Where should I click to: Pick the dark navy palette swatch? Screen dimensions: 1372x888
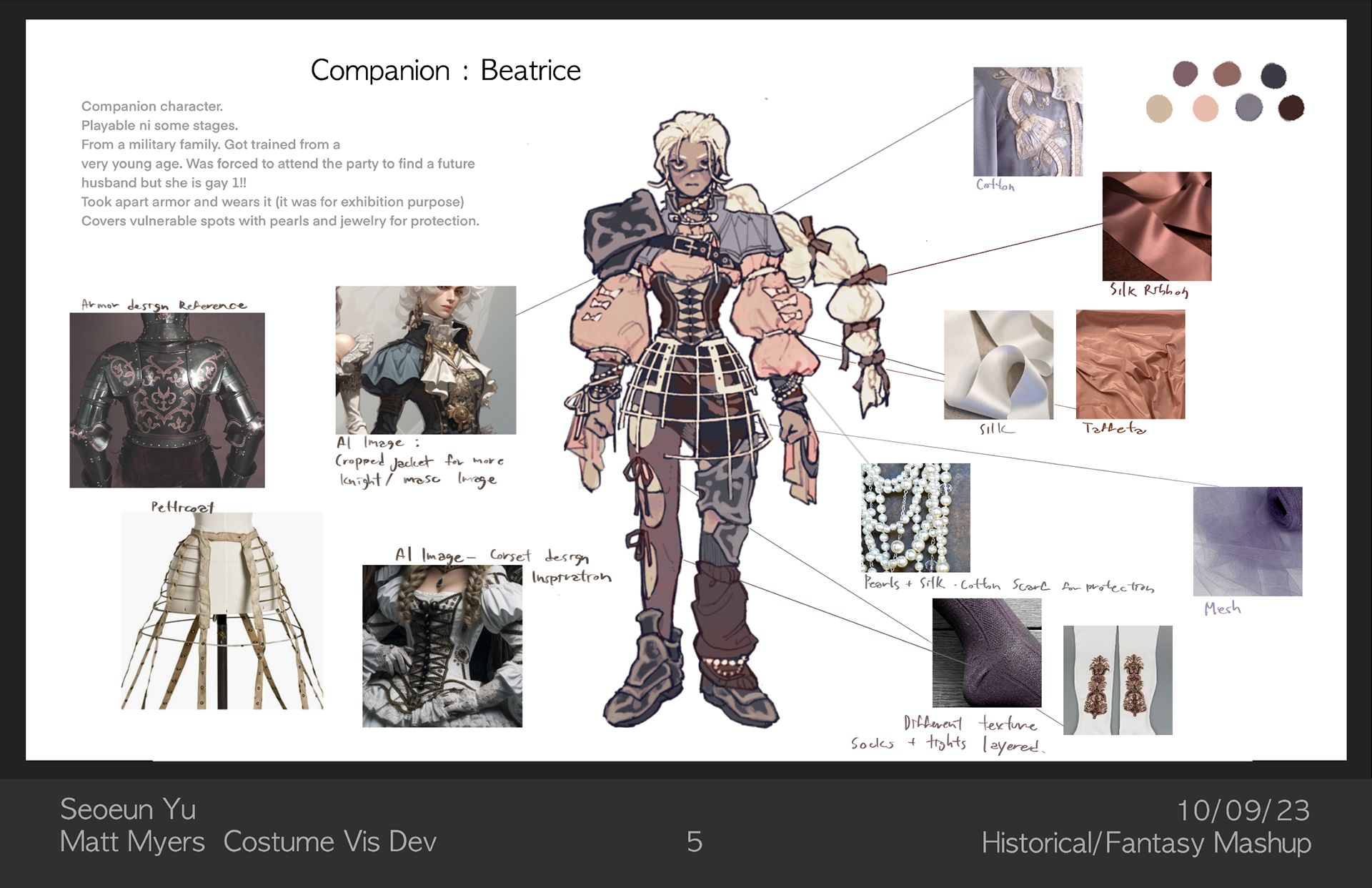tap(1273, 75)
